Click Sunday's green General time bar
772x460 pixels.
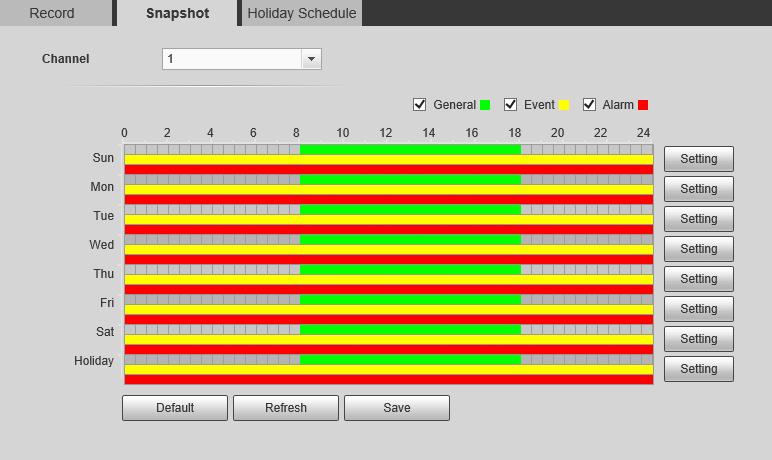pos(410,149)
